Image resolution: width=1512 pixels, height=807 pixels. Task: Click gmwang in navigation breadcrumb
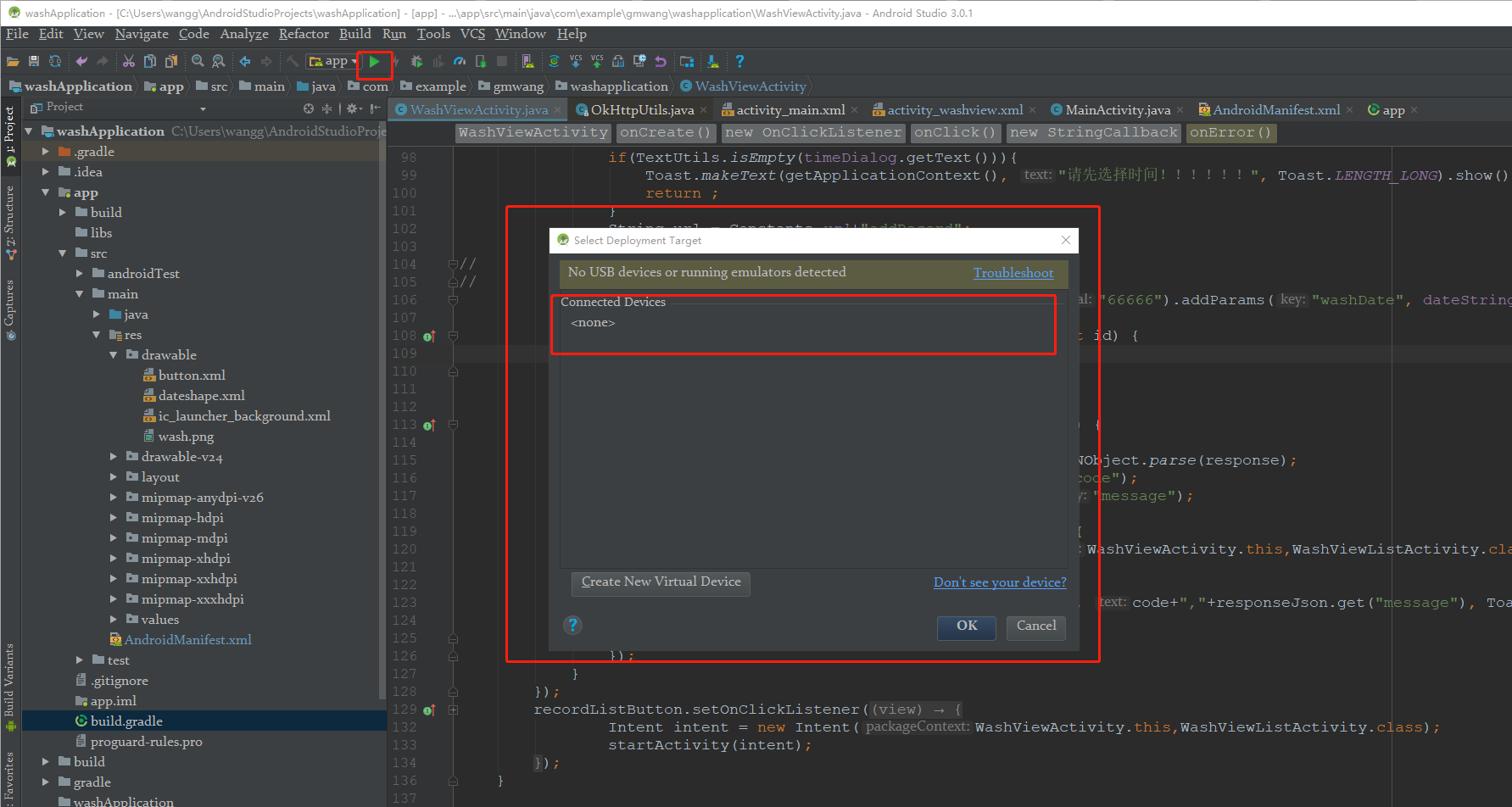[x=511, y=86]
